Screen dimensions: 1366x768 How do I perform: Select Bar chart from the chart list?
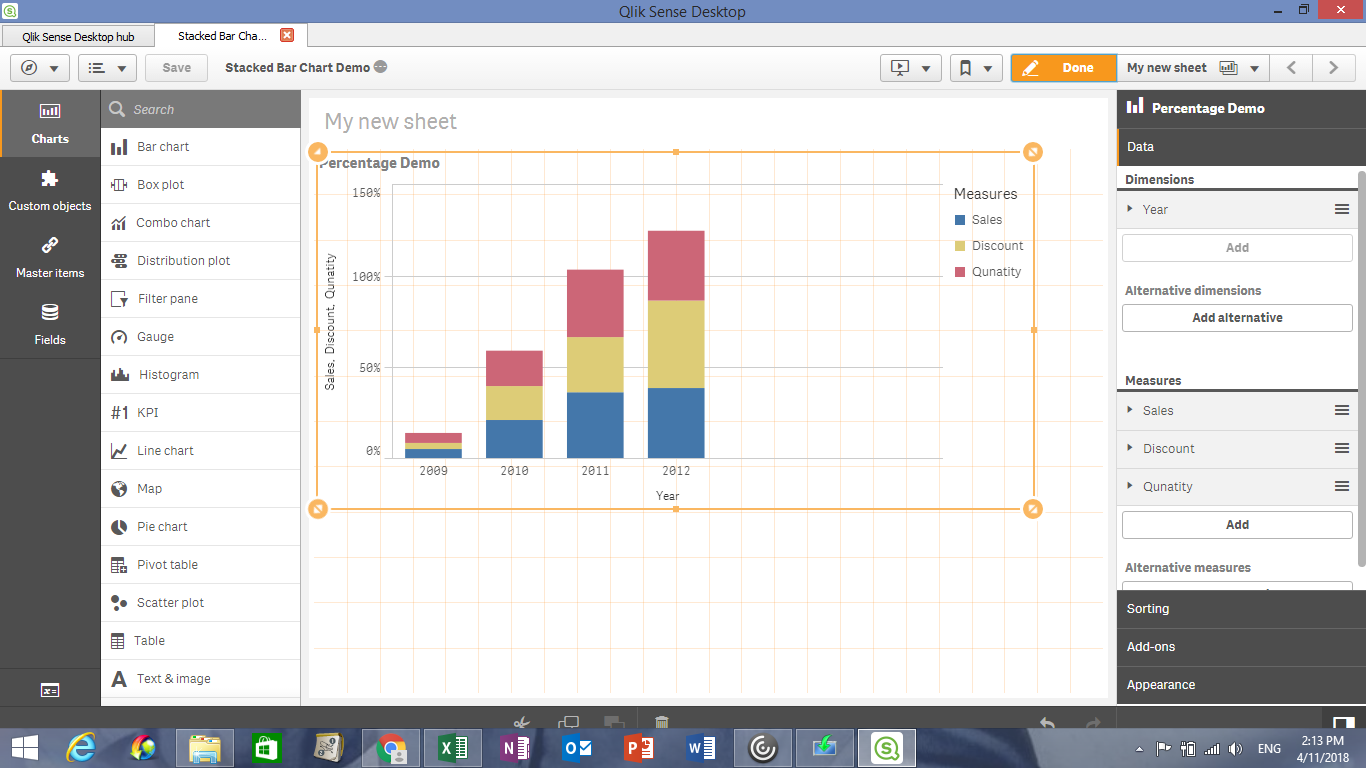point(200,147)
